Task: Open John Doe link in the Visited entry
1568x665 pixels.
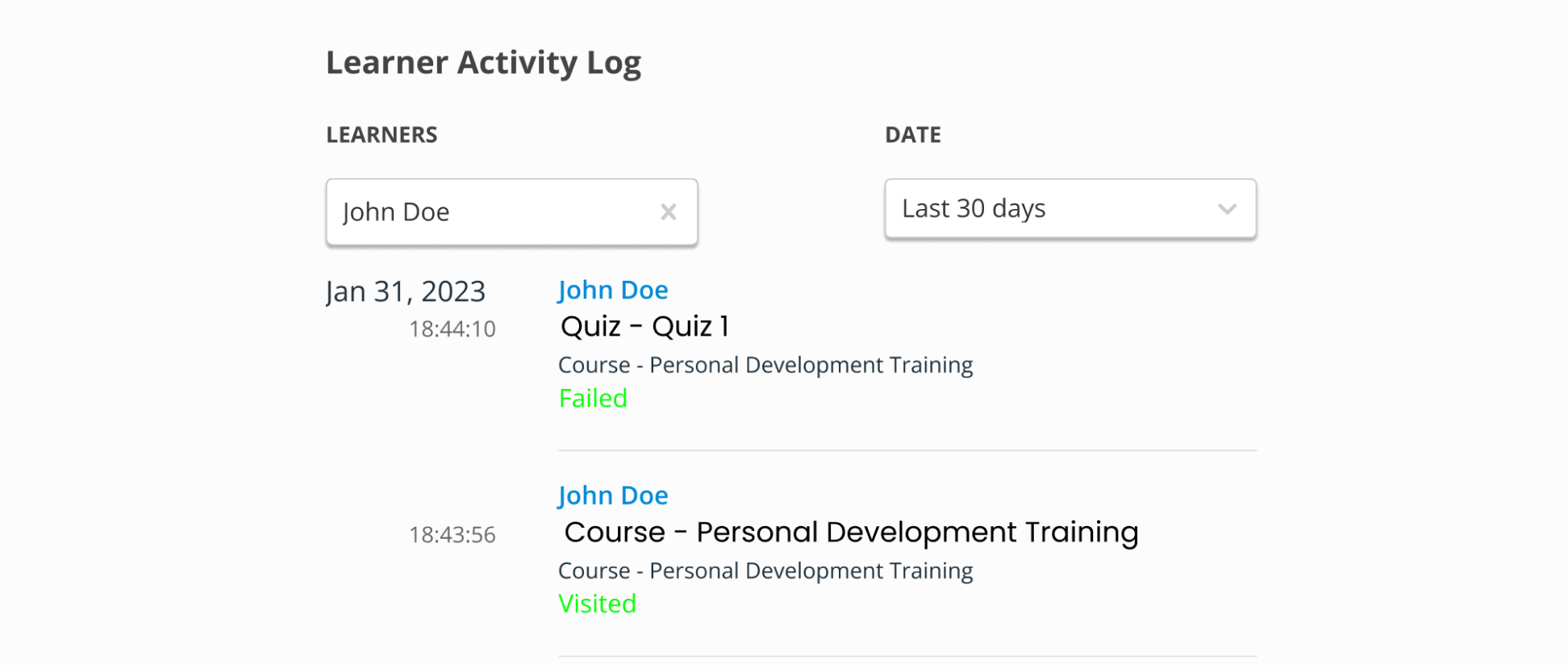Action: [x=612, y=496]
